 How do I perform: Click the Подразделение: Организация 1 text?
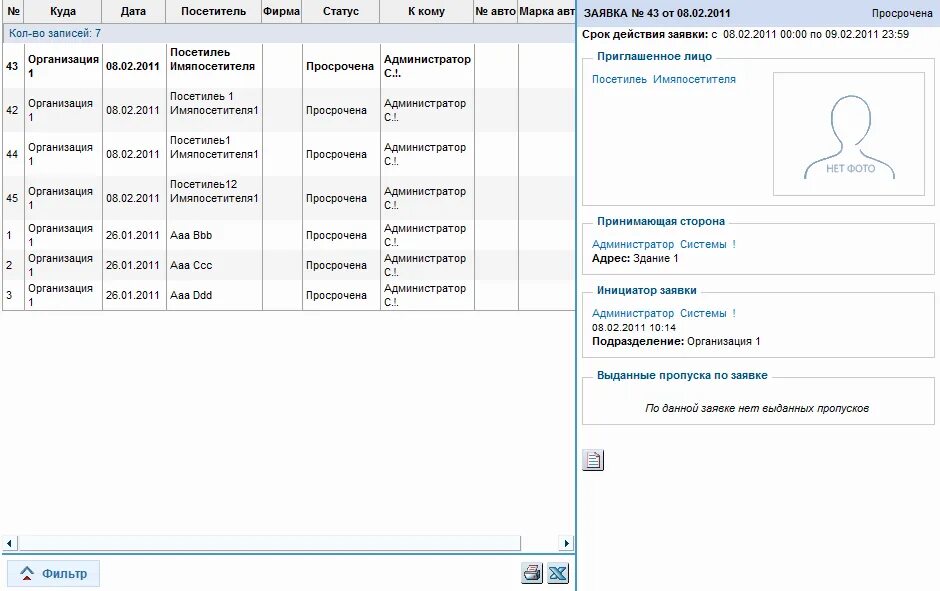coord(676,341)
